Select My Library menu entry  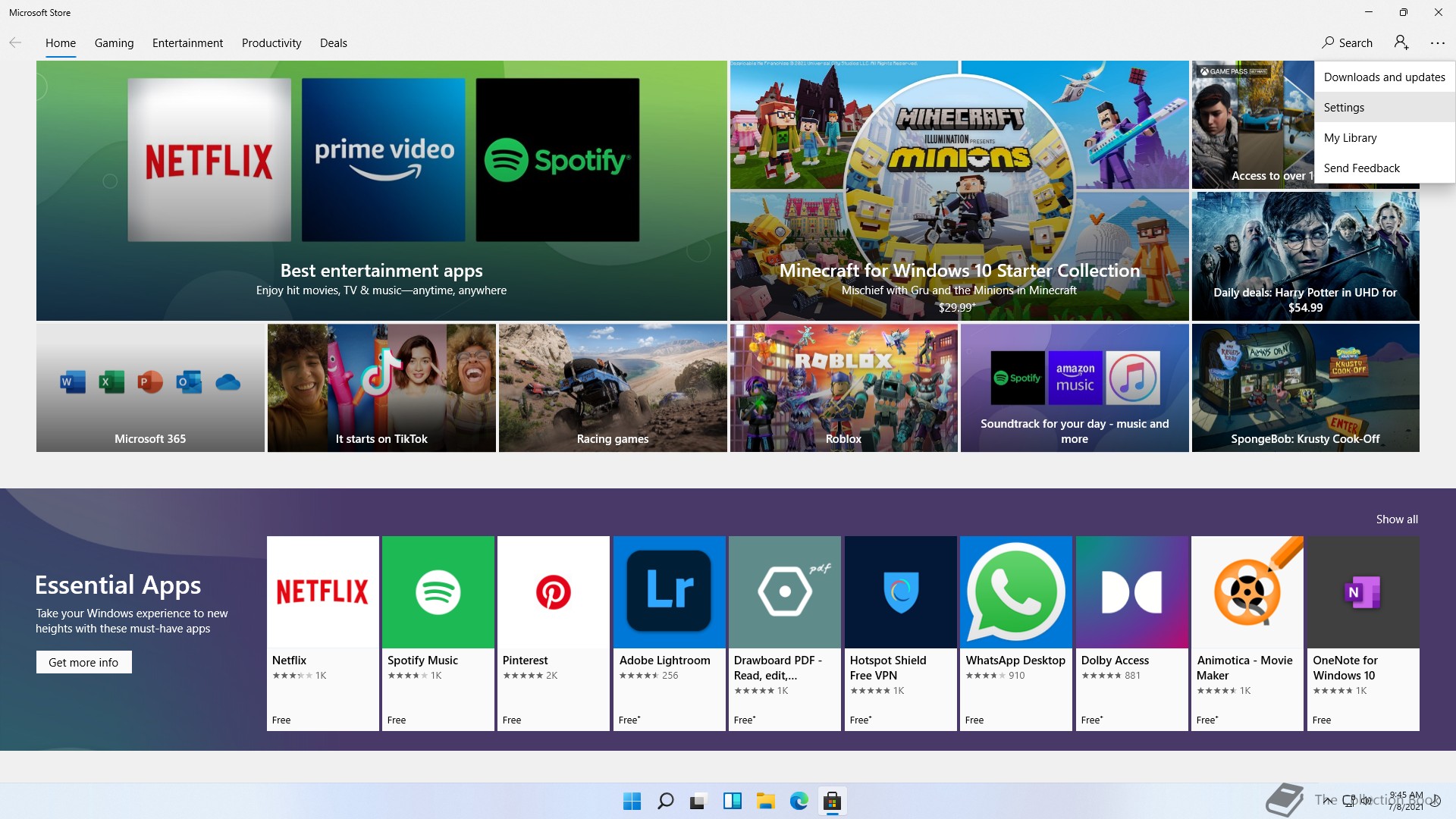pyautogui.click(x=1384, y=137)
